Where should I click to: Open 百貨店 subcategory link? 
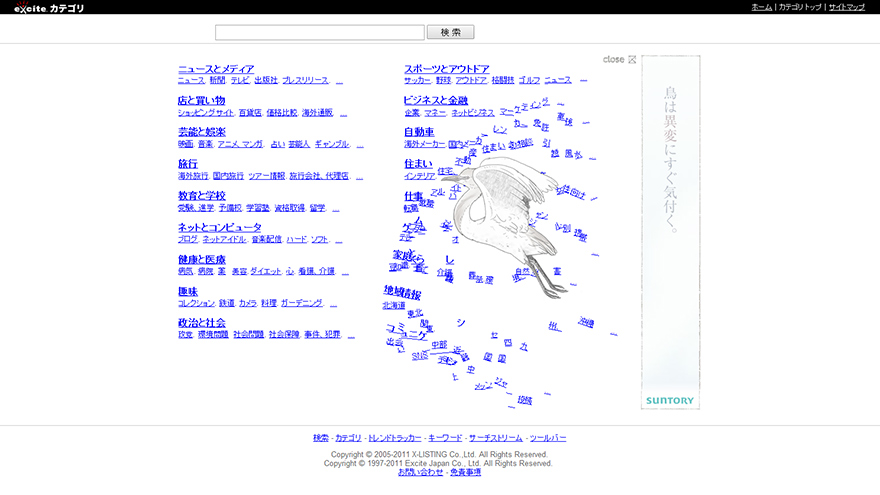coord(250,113)
